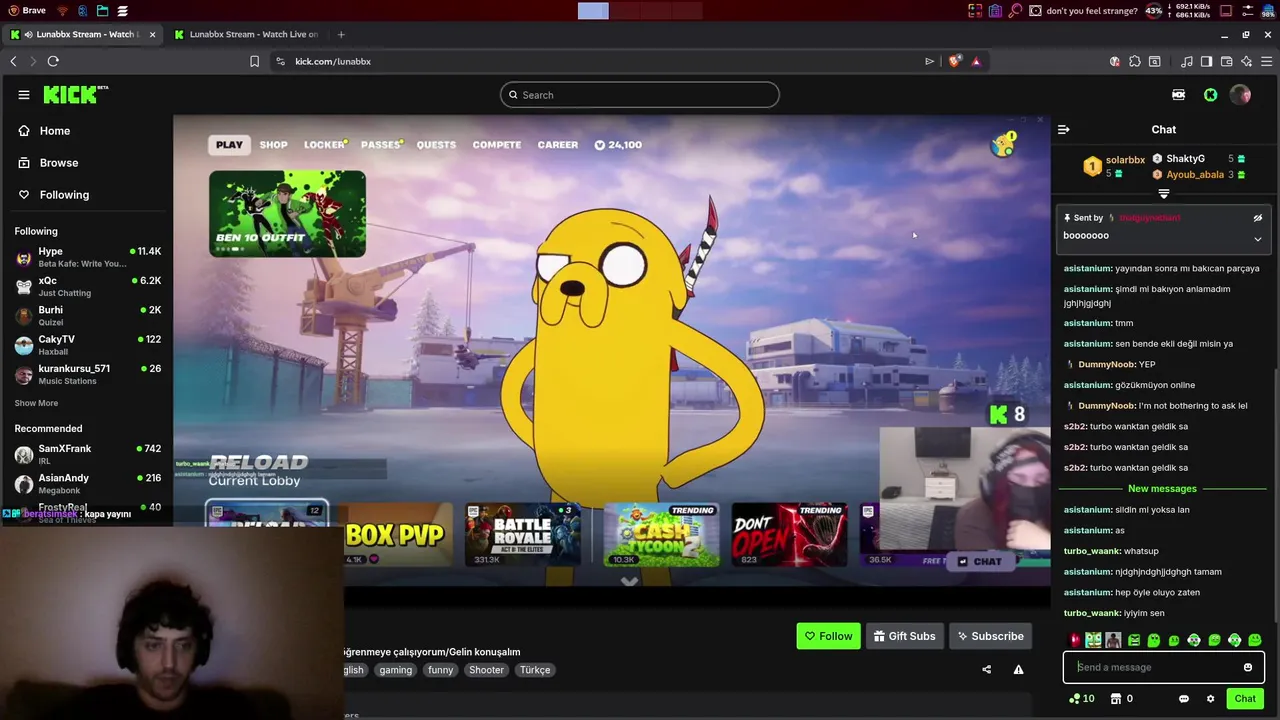Open Following in the sidebar

86,195
